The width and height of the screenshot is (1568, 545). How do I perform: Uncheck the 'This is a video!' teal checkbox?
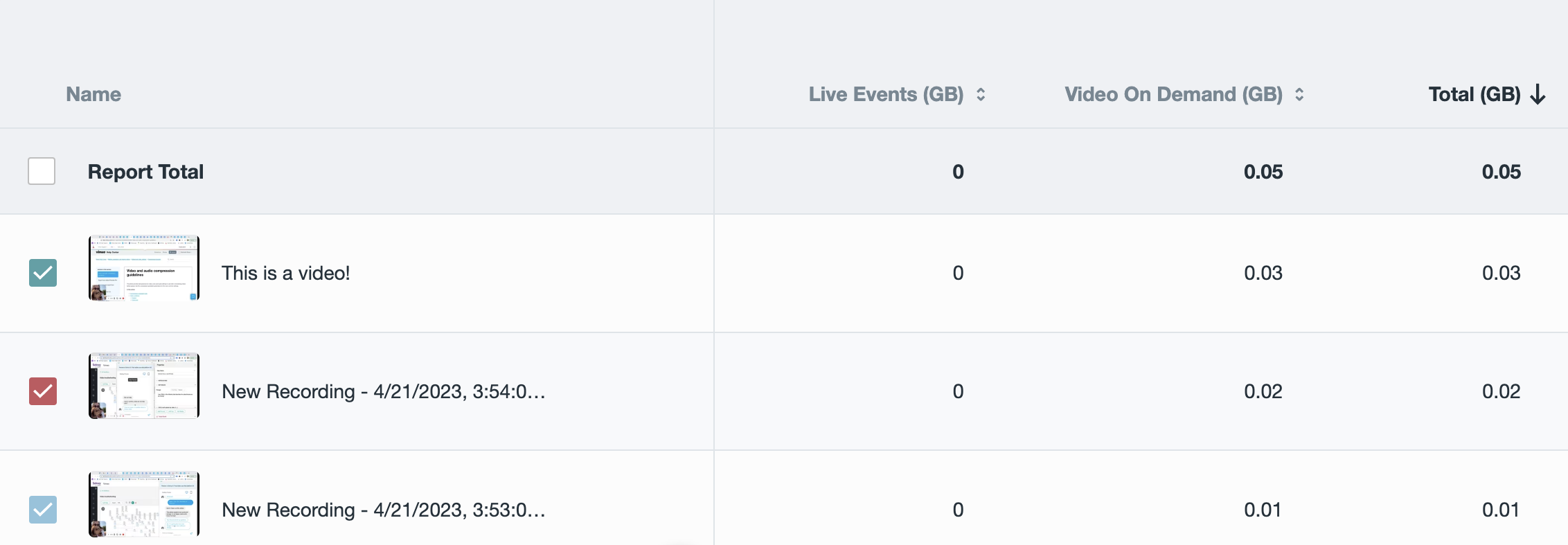point(43,273)
